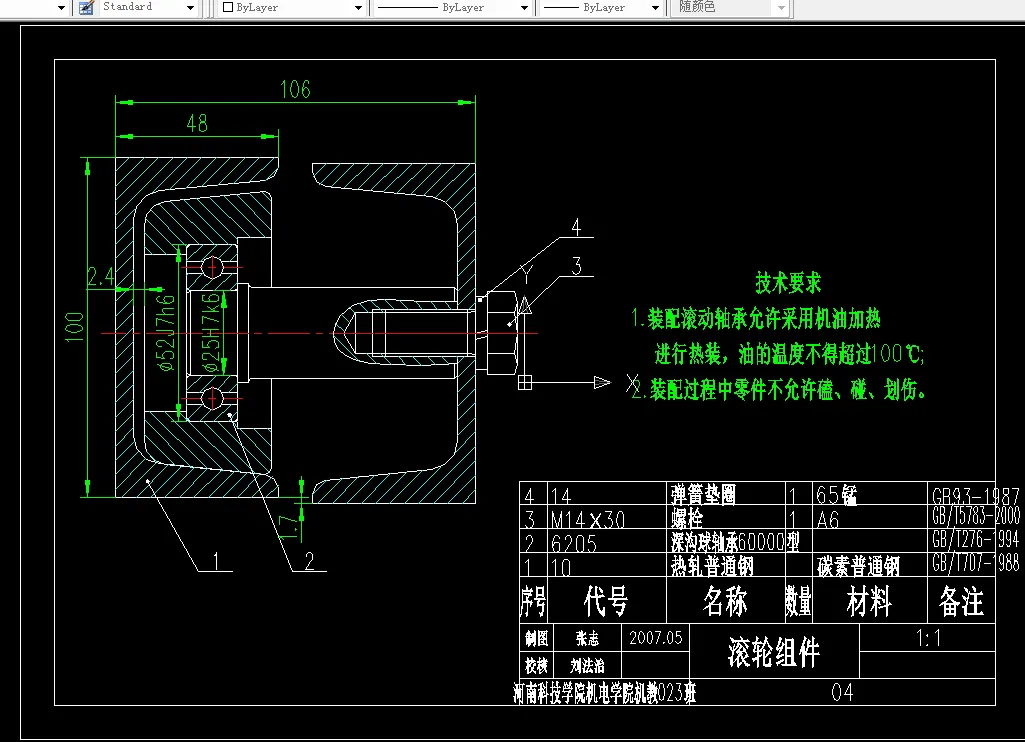Viewport: 1025px width, 742px height.
Task: Click part balloon number 2
Action: 310,560
